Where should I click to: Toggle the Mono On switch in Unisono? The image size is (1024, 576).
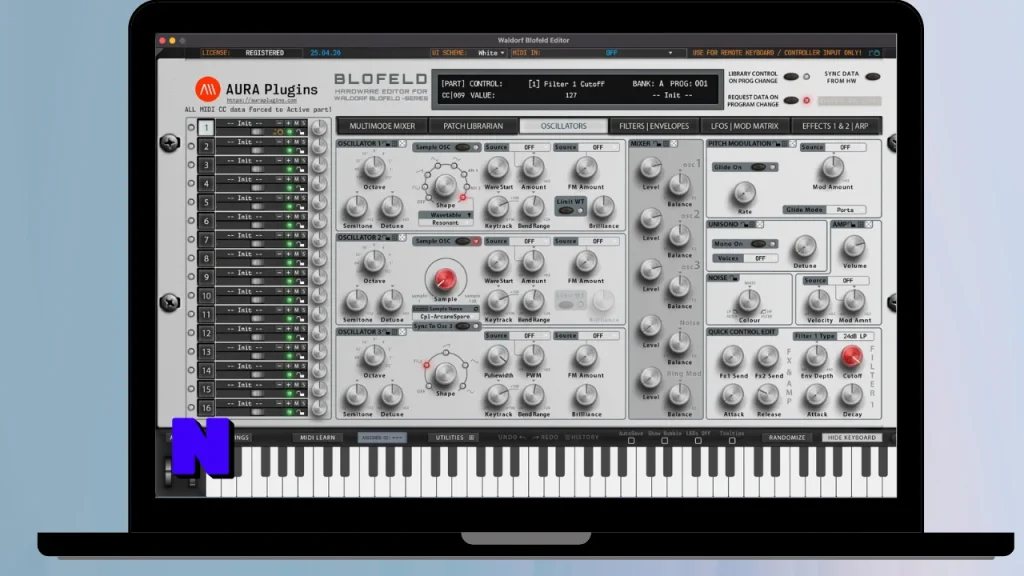coord(758,244)
